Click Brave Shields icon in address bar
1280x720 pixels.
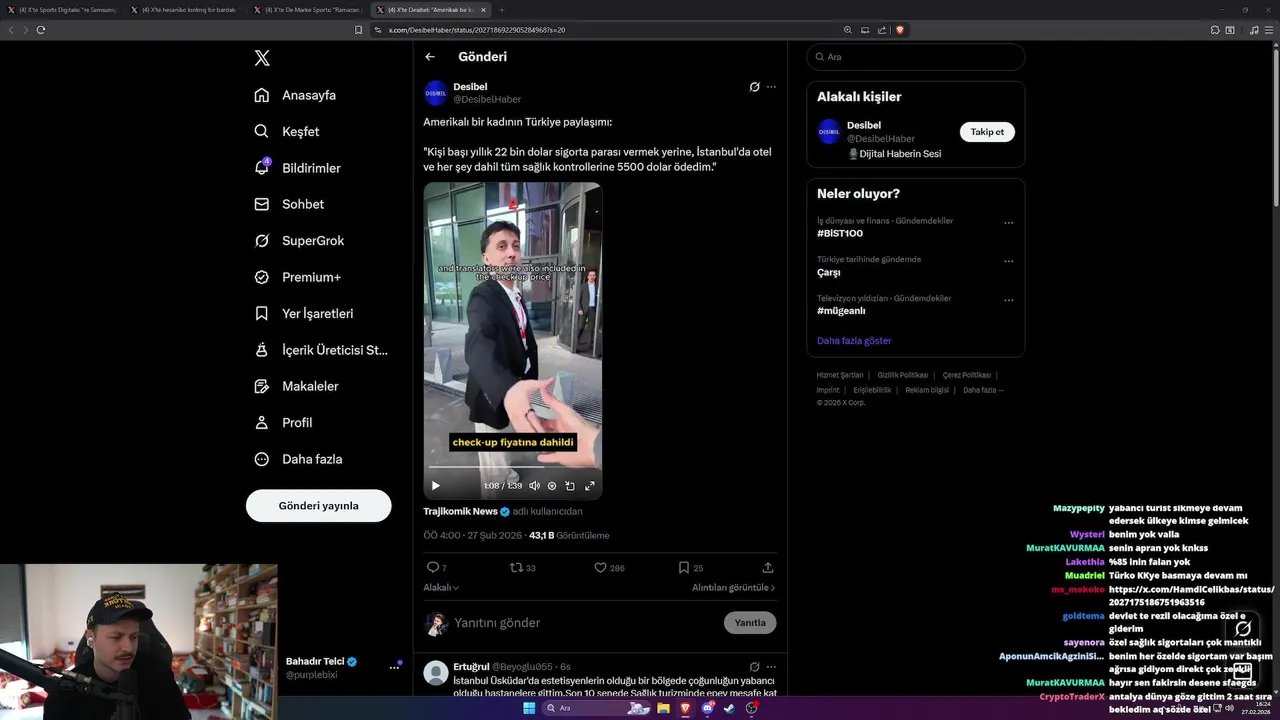[900, 30]
